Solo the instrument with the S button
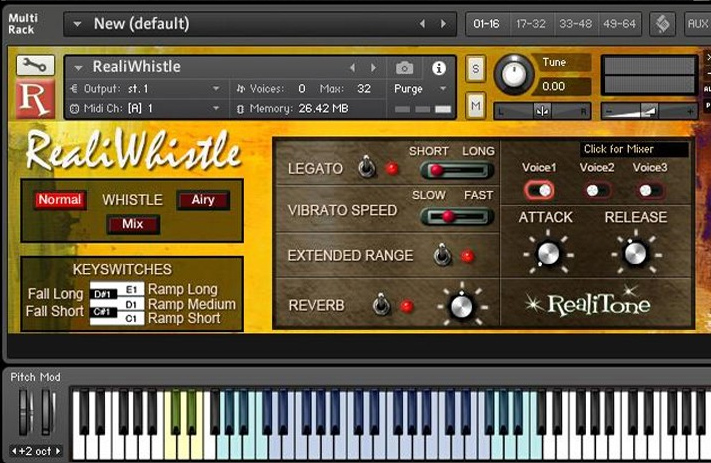Screen dimensions: 711x463 [x=475, y=69]
